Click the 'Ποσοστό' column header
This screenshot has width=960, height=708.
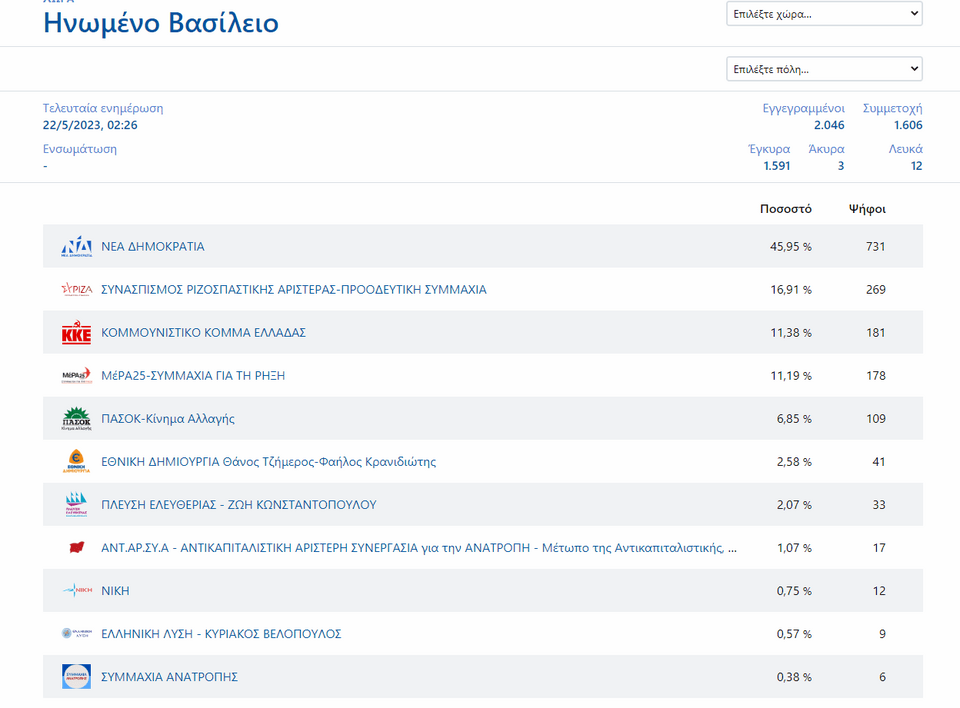tap(786, 209)
